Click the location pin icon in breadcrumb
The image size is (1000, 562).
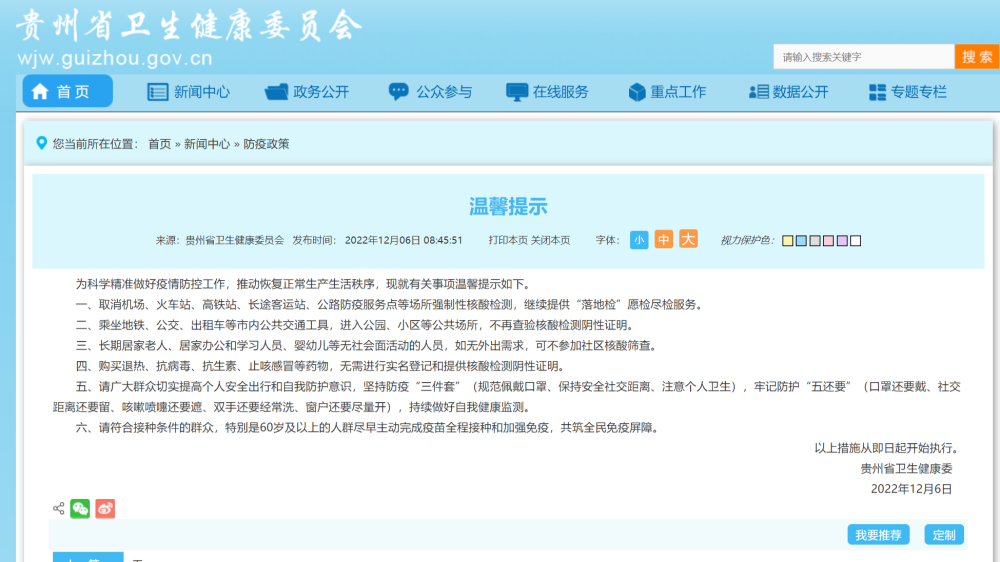(x=41, y=143)
